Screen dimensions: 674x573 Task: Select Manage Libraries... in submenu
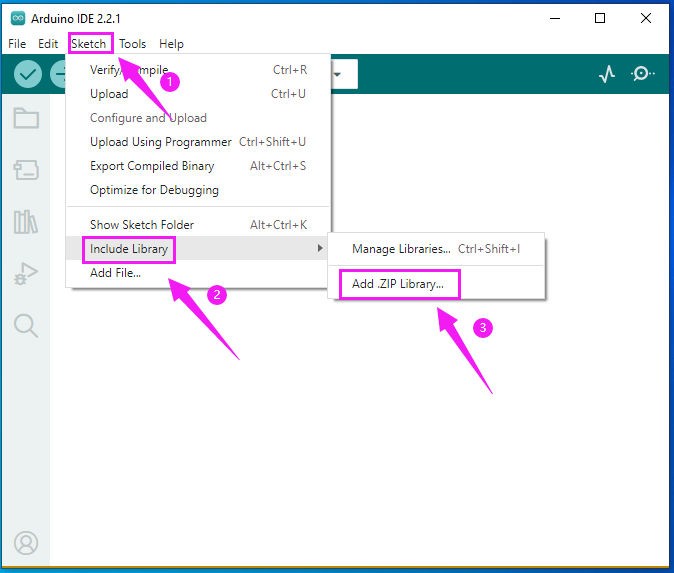(436, 249)
